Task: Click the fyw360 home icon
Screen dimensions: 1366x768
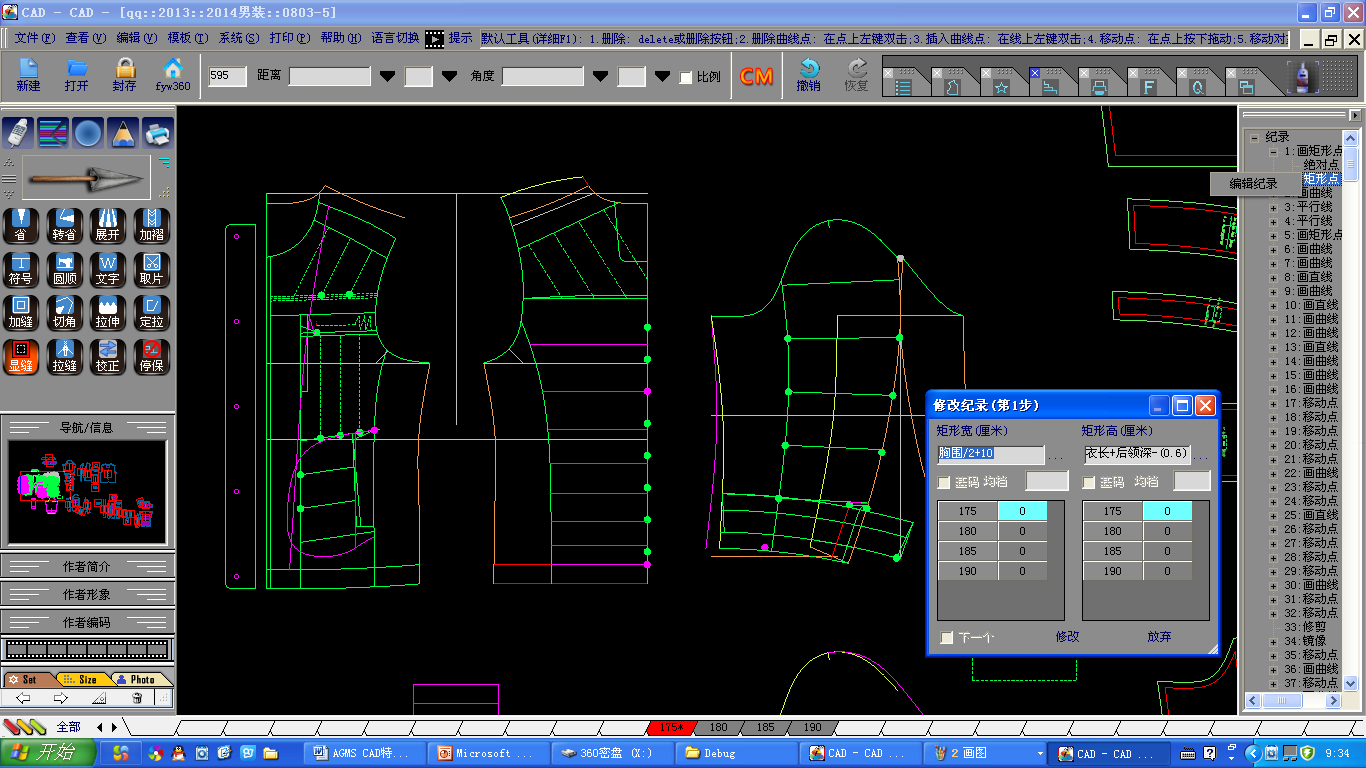Action: (x=173, y=76)
